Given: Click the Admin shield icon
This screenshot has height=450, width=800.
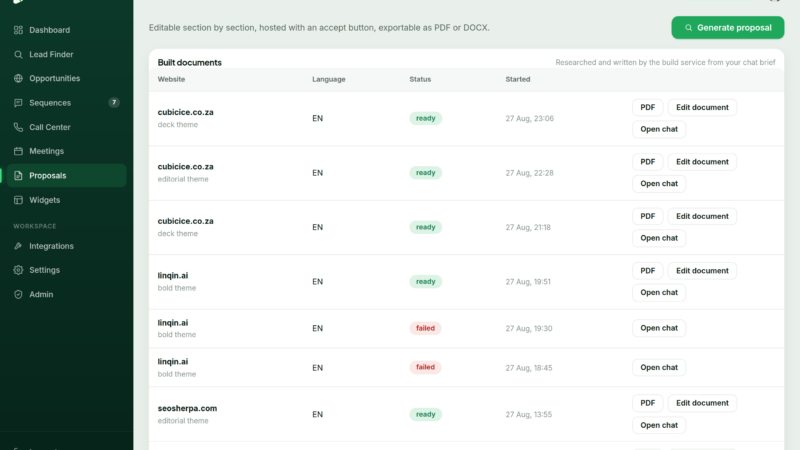Looking at the screenshot, I should click(x=18, y=294).
